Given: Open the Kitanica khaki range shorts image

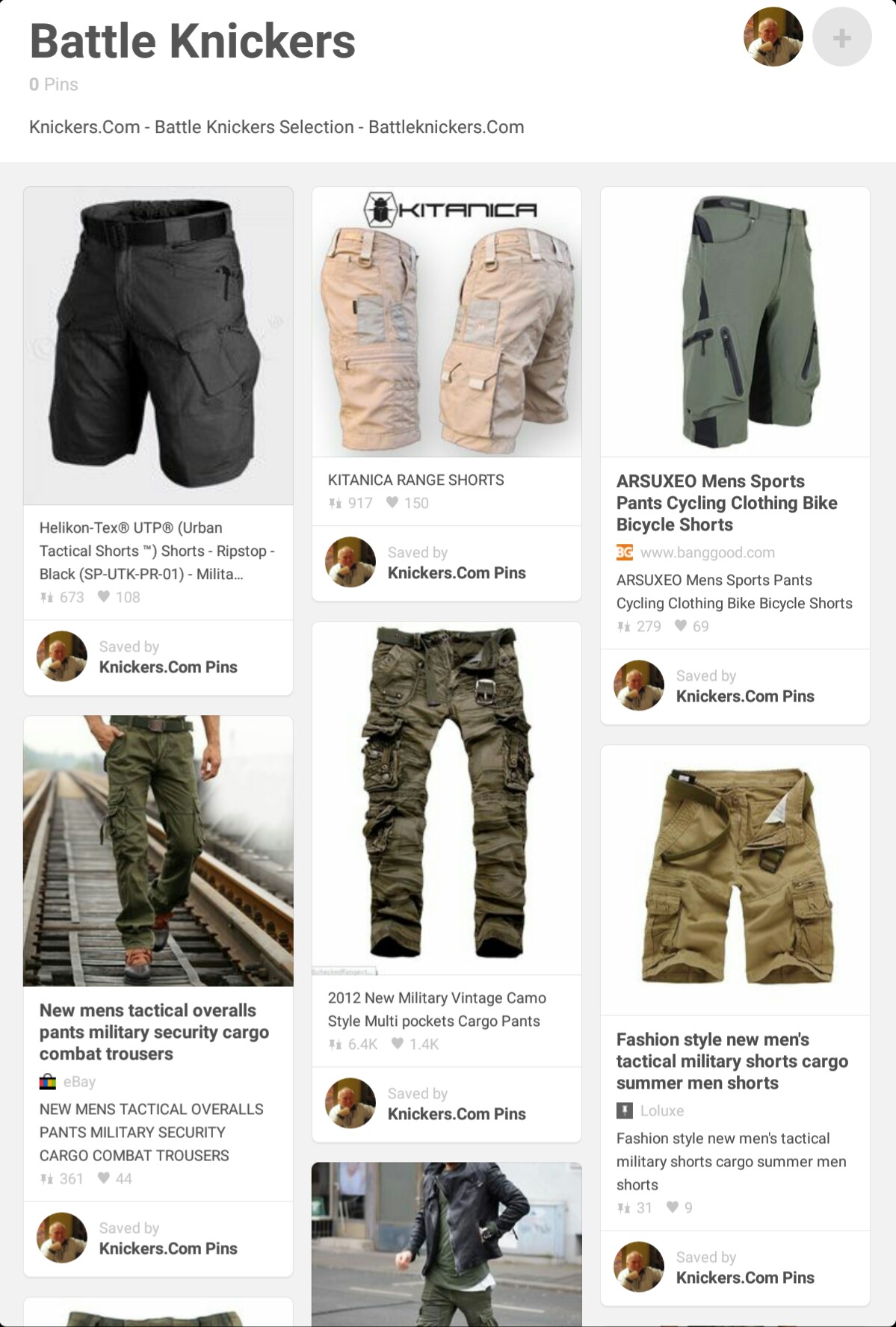Looking at the screenshot, I should tap(447, 322).
